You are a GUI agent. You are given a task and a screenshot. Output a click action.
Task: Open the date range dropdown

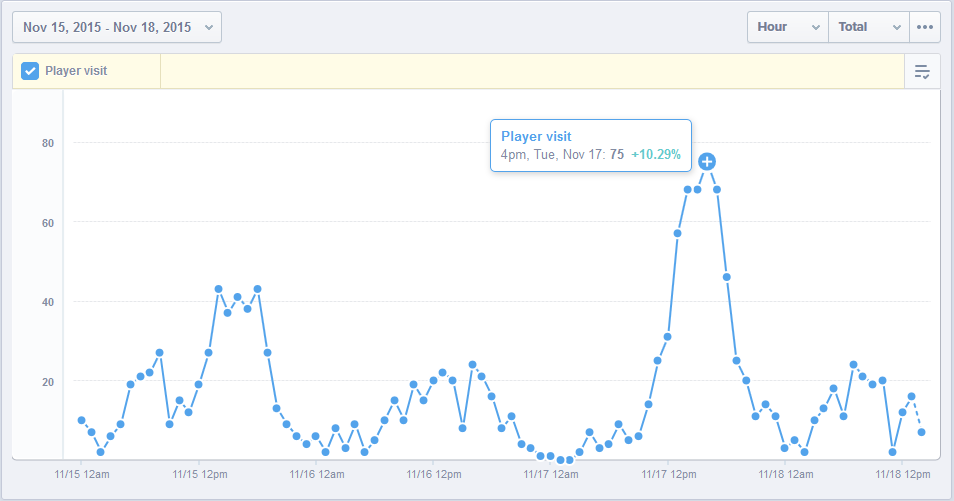(116, 27)
